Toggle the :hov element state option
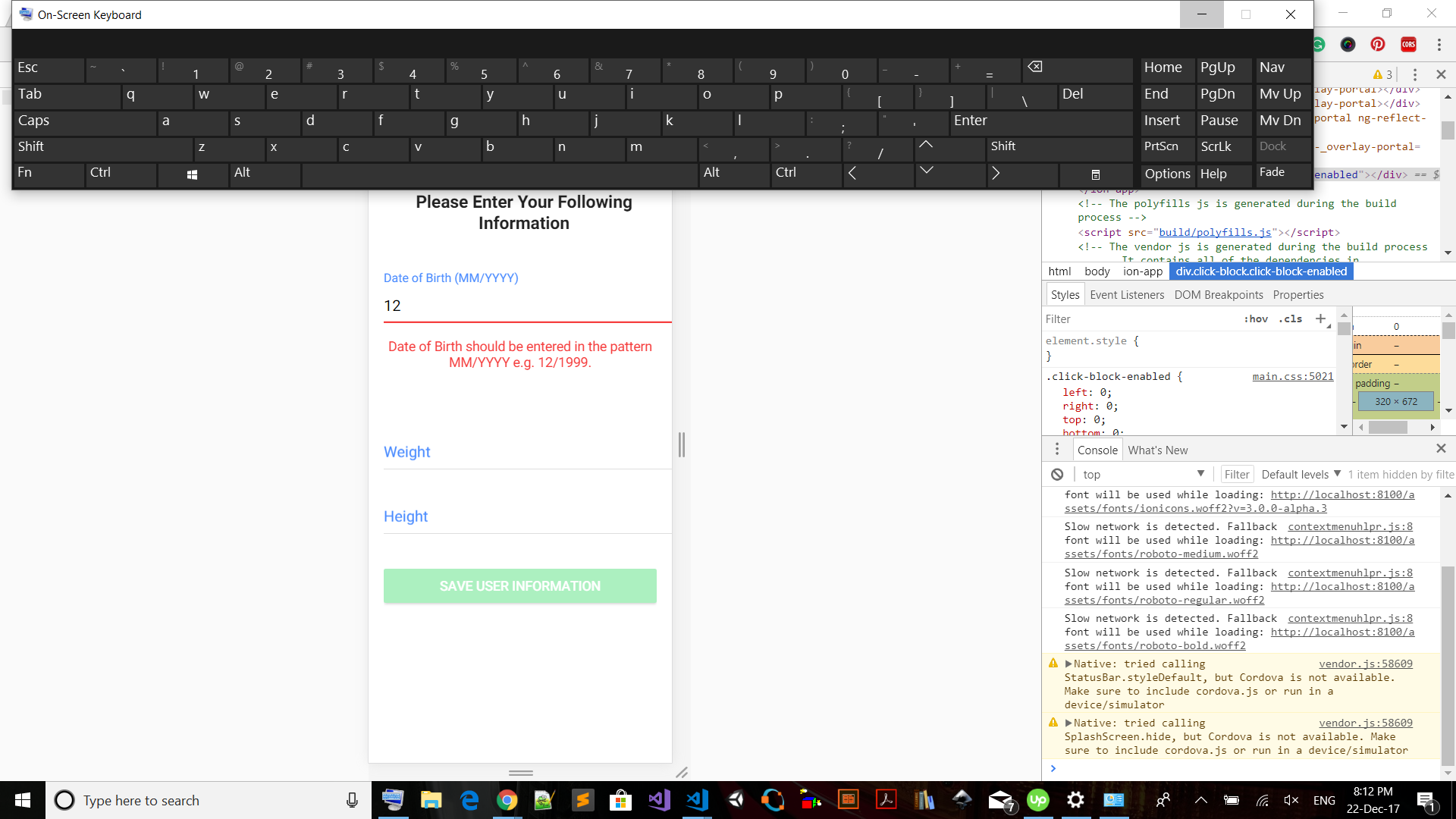This screenshot has height=819, width=1456. point(1256,318)
